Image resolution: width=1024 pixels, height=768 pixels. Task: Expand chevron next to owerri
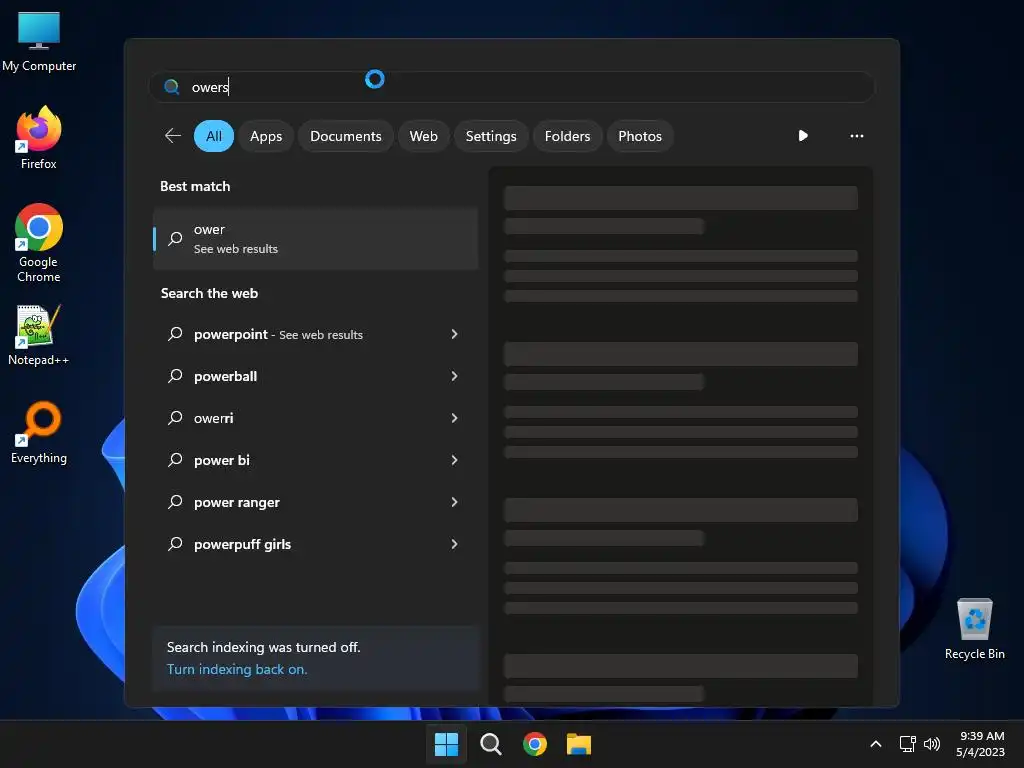point(455,418)
